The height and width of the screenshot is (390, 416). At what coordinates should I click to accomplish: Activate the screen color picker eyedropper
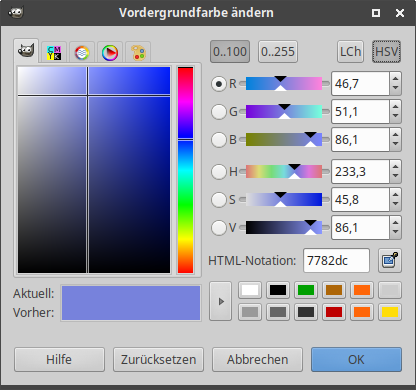[x=390, y=260]
